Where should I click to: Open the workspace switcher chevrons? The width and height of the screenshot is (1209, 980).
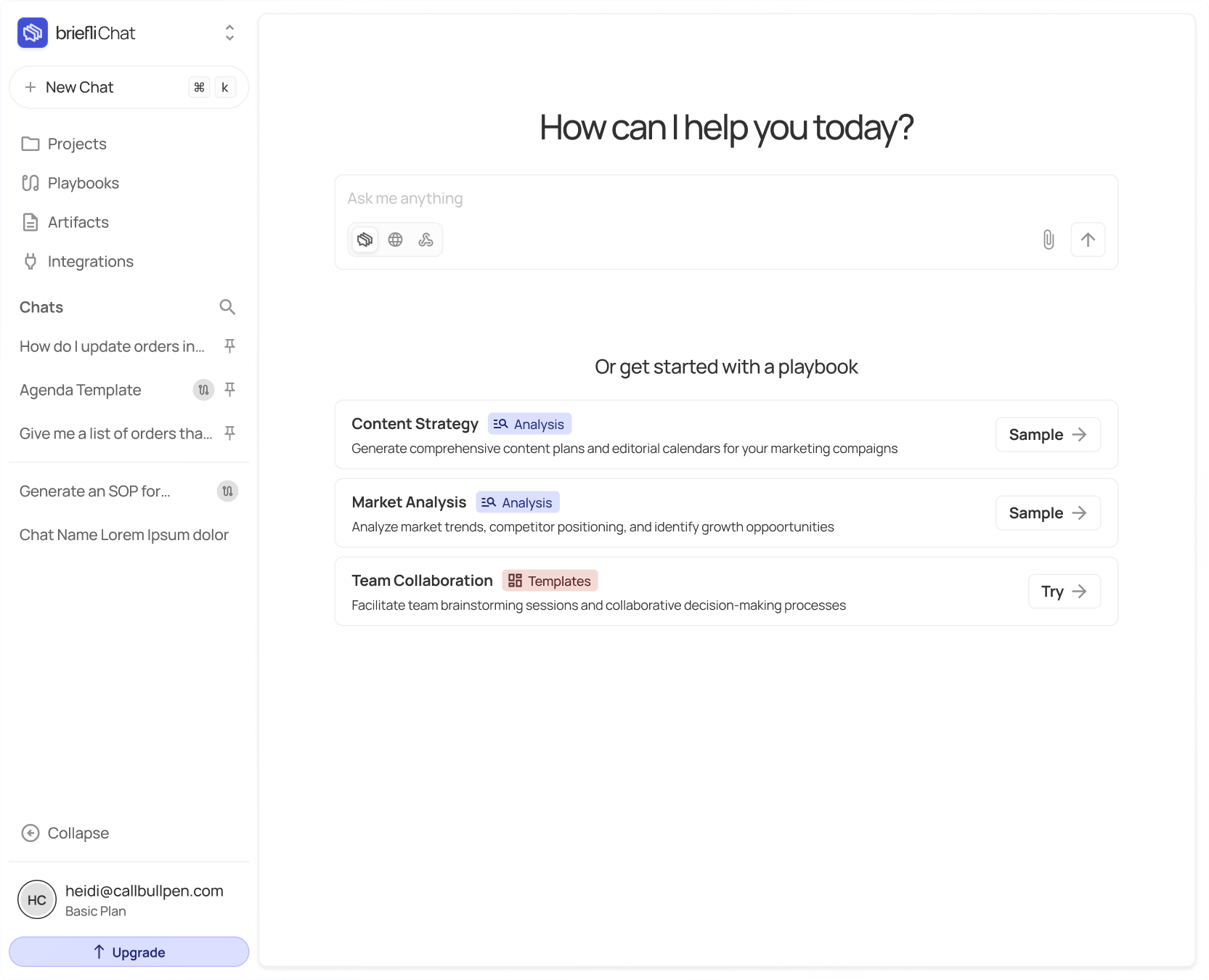pyautogui.click(x=228, y=33)
